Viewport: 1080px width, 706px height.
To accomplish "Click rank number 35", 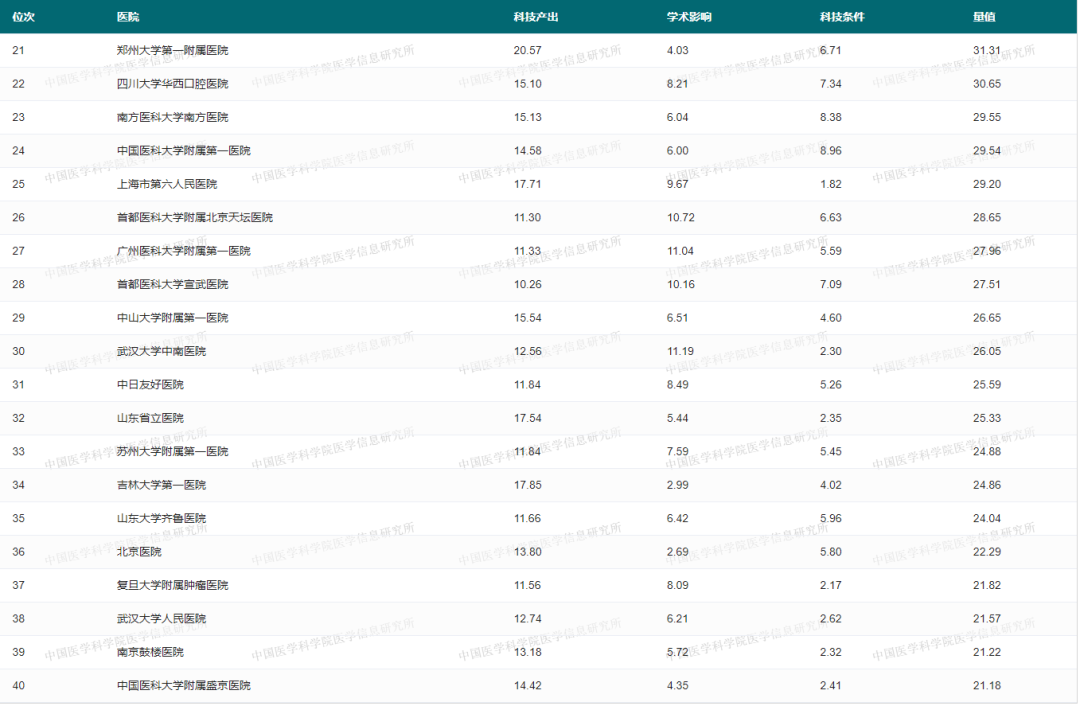I will (x=19, y=518).
